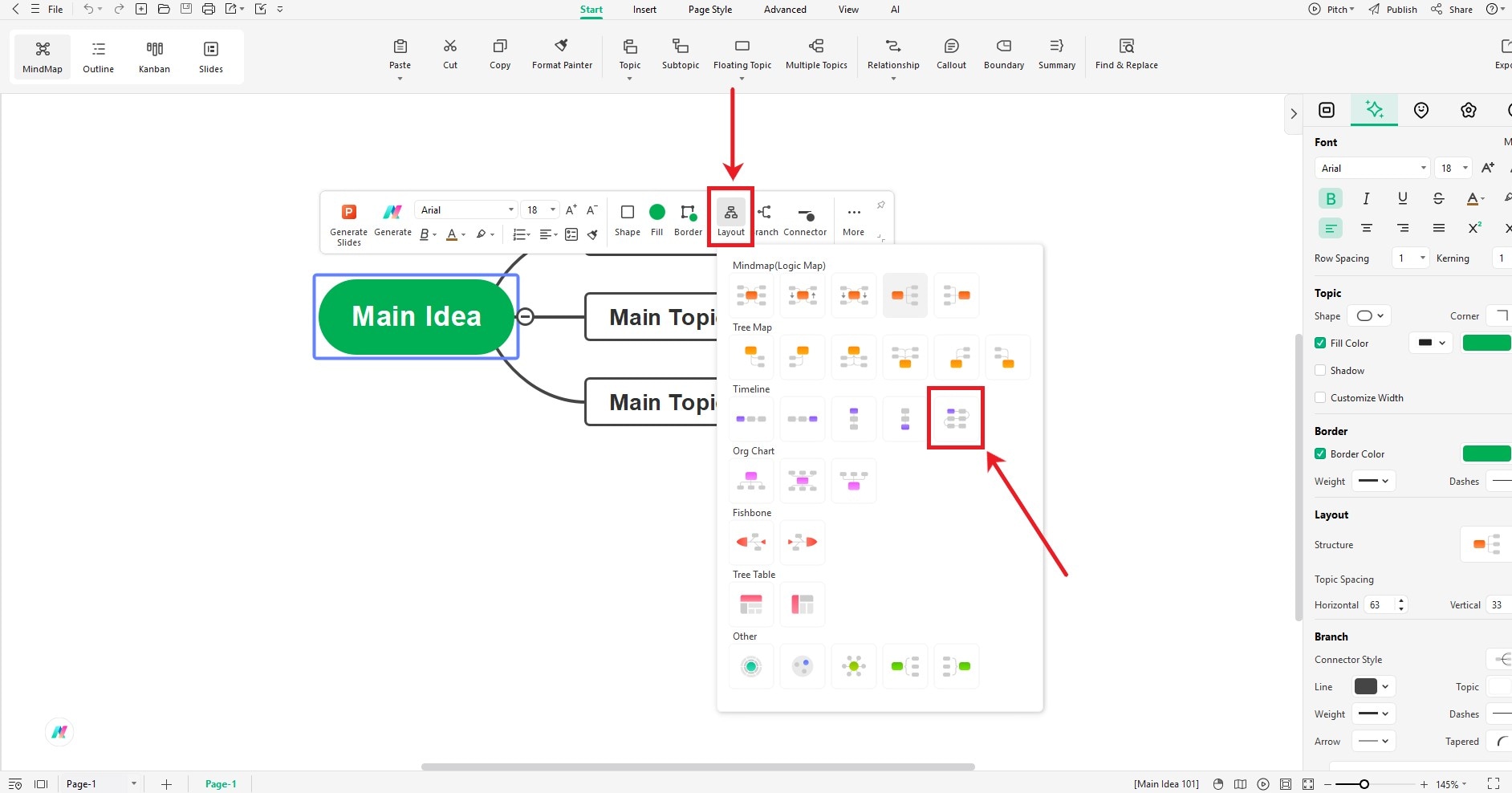Open the AI style panel tab
The height and width of the screenshot is (793, 1512).
1374,110
